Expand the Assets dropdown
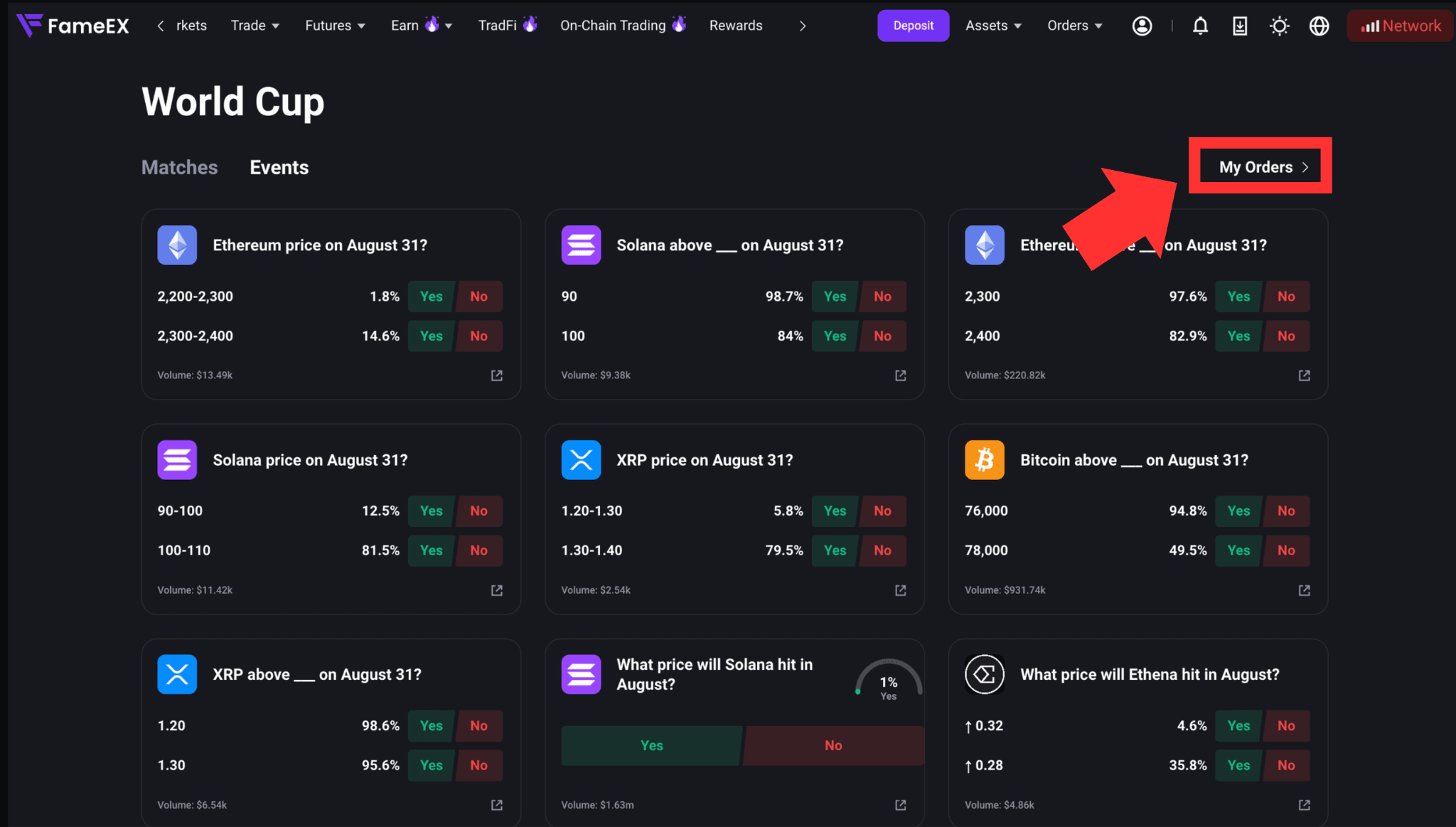Screen dimensions: 1456x827 click(x=993, y=26)
